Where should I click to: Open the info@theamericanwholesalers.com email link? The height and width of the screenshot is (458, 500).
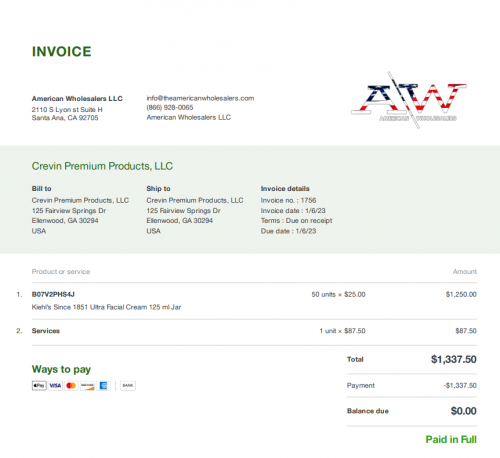click(200, 98)
